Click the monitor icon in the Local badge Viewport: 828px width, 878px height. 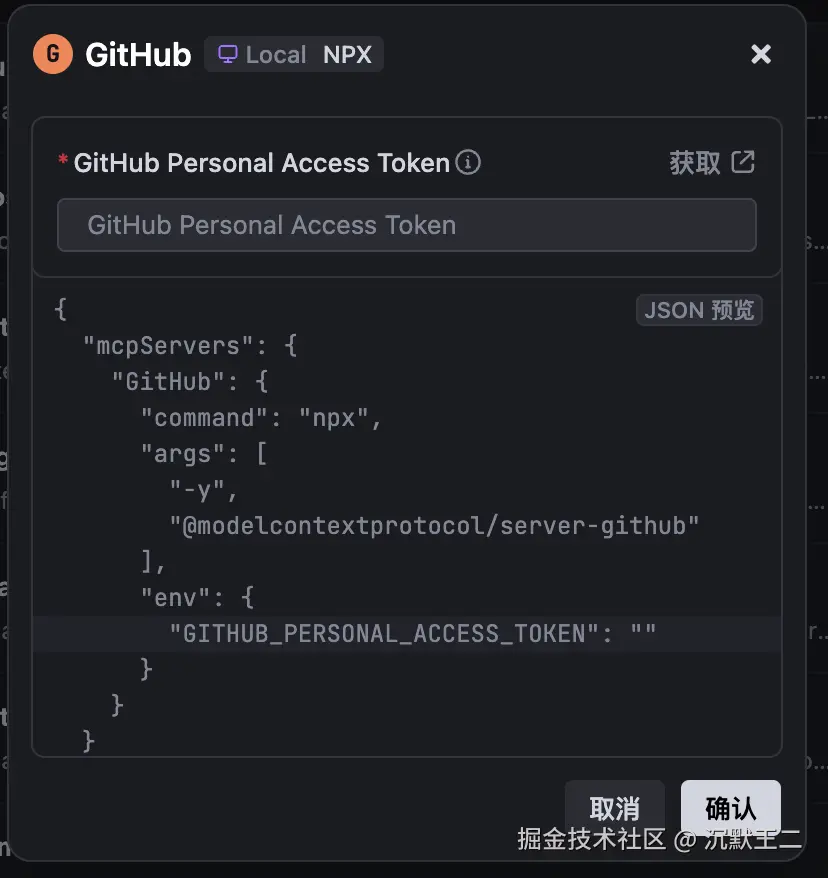point(229,54)
